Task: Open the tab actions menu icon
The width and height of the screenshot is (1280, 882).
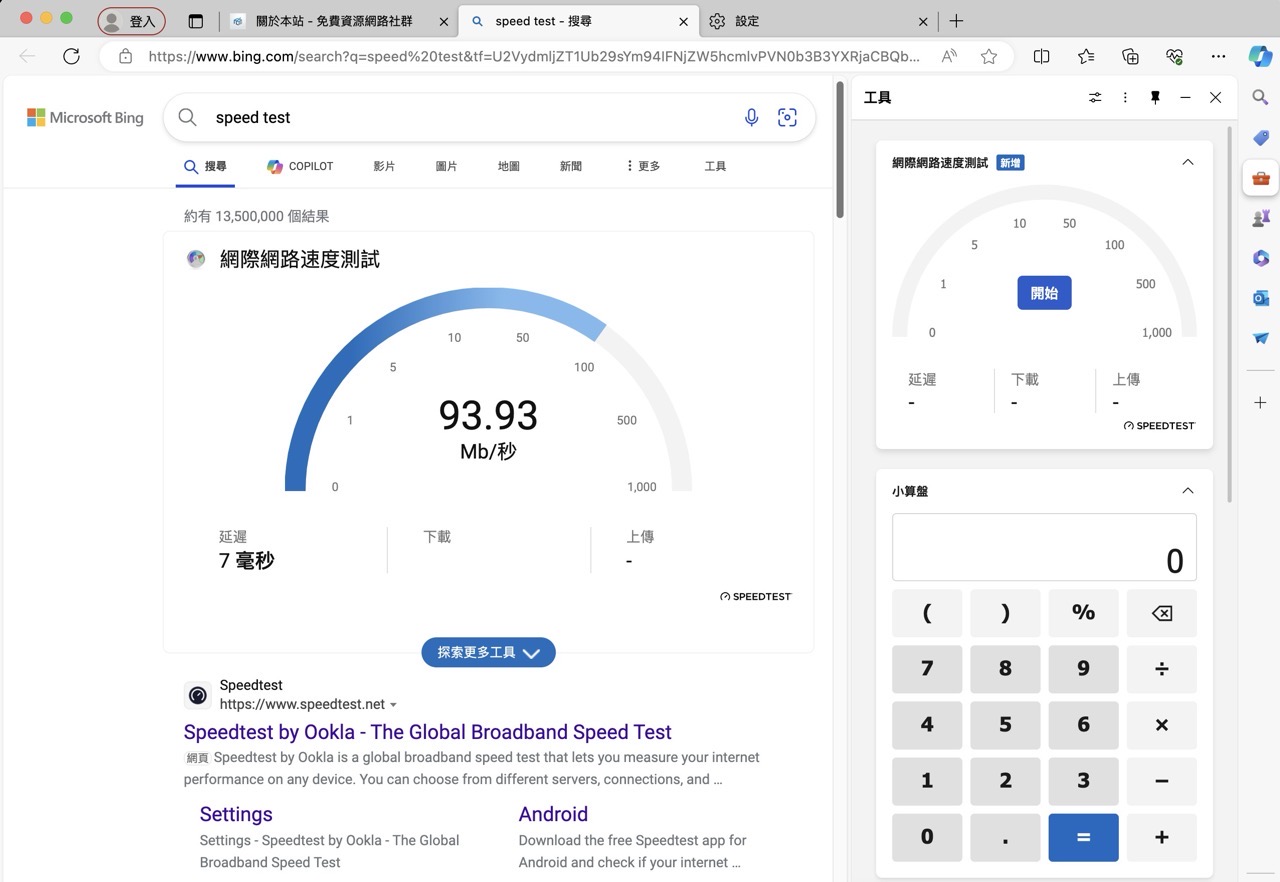Action: 196,21
